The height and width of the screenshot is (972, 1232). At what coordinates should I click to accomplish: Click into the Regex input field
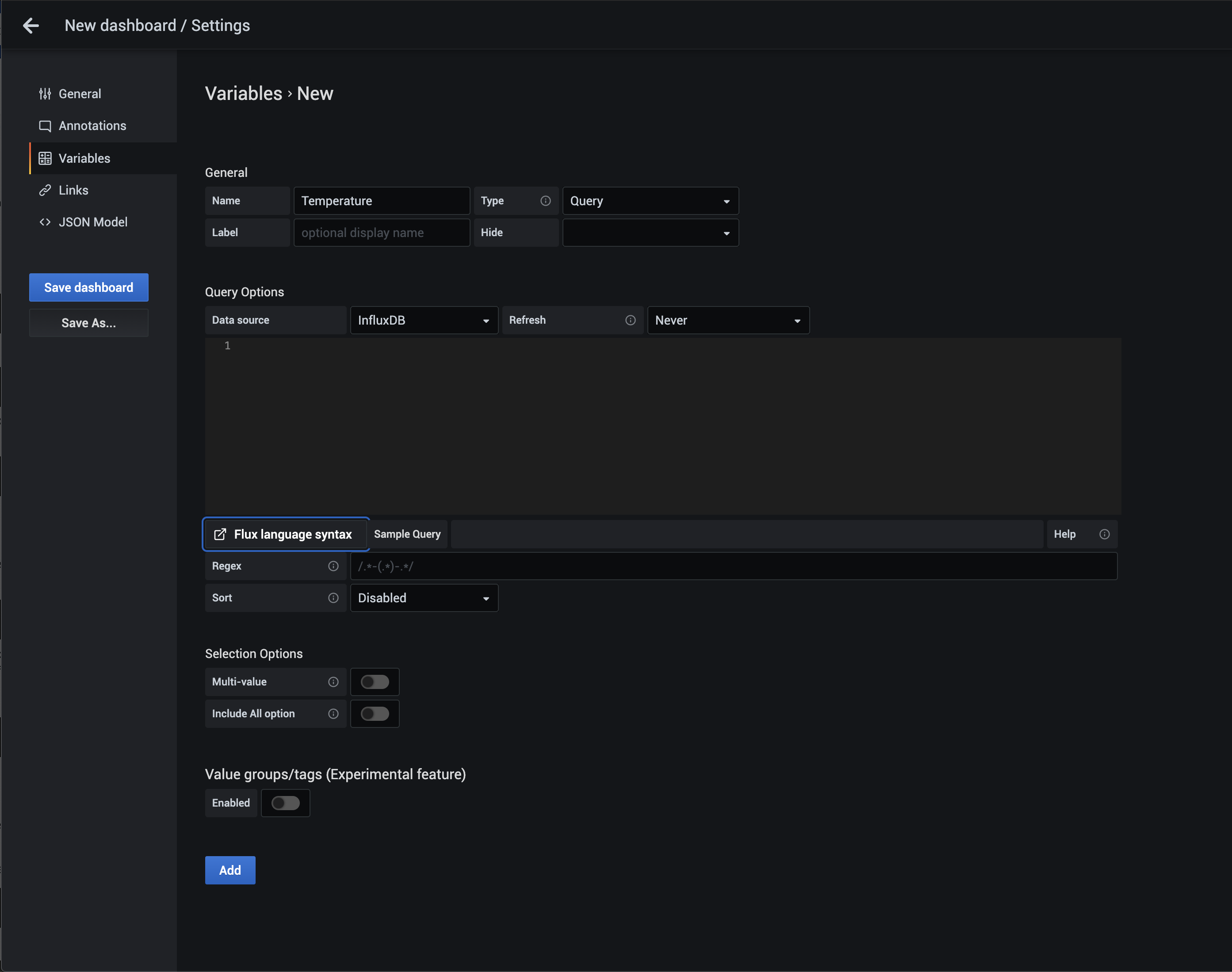pyautogui.click(x=733, y=566)
